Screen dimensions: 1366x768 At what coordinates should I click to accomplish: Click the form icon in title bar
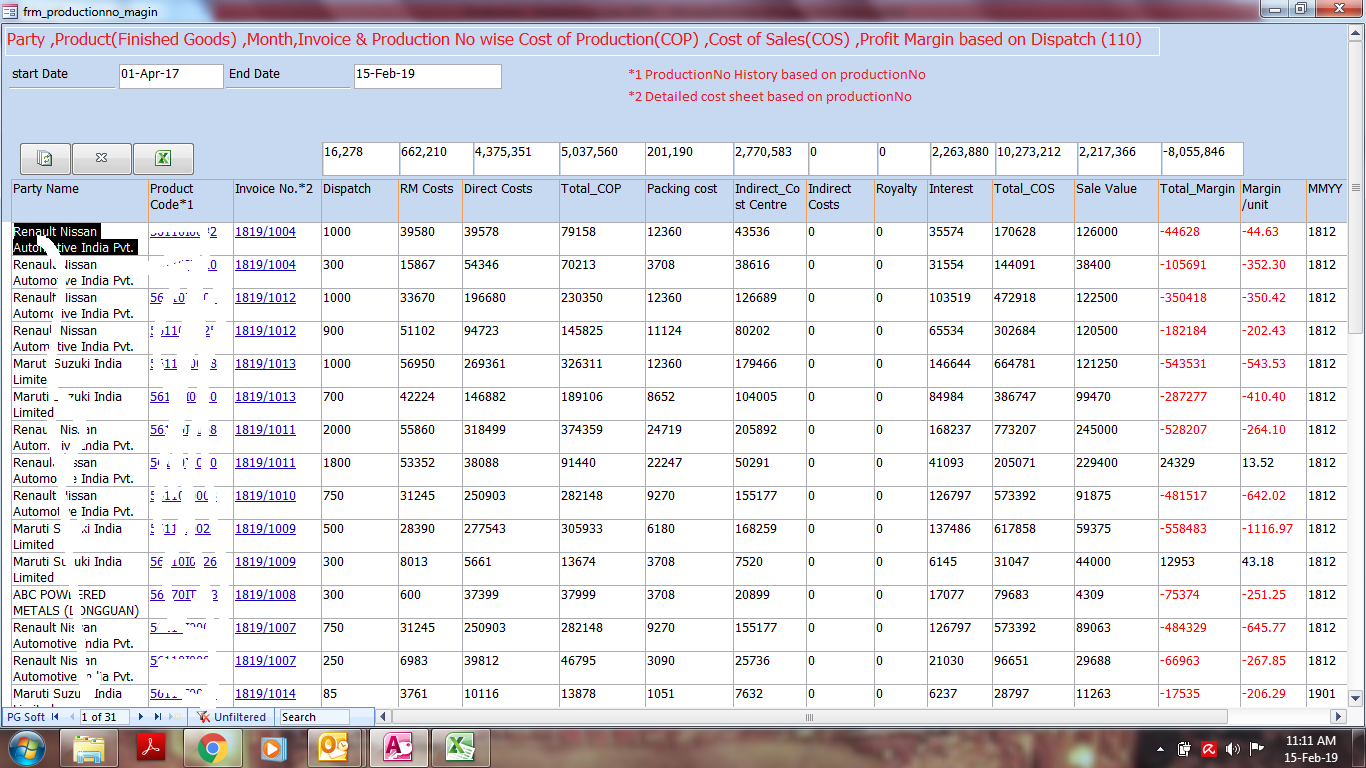click(x=11, y=11)
